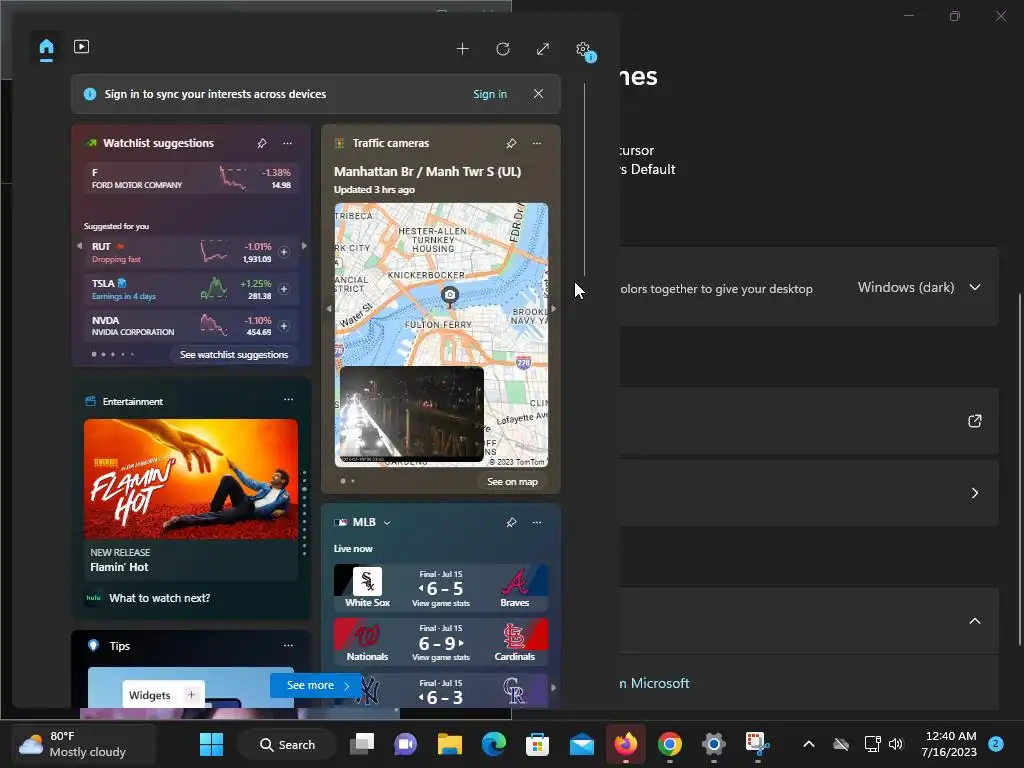Show hidden system tray icons
This screenshot has width=1024, height=768.
coord(808,744)
